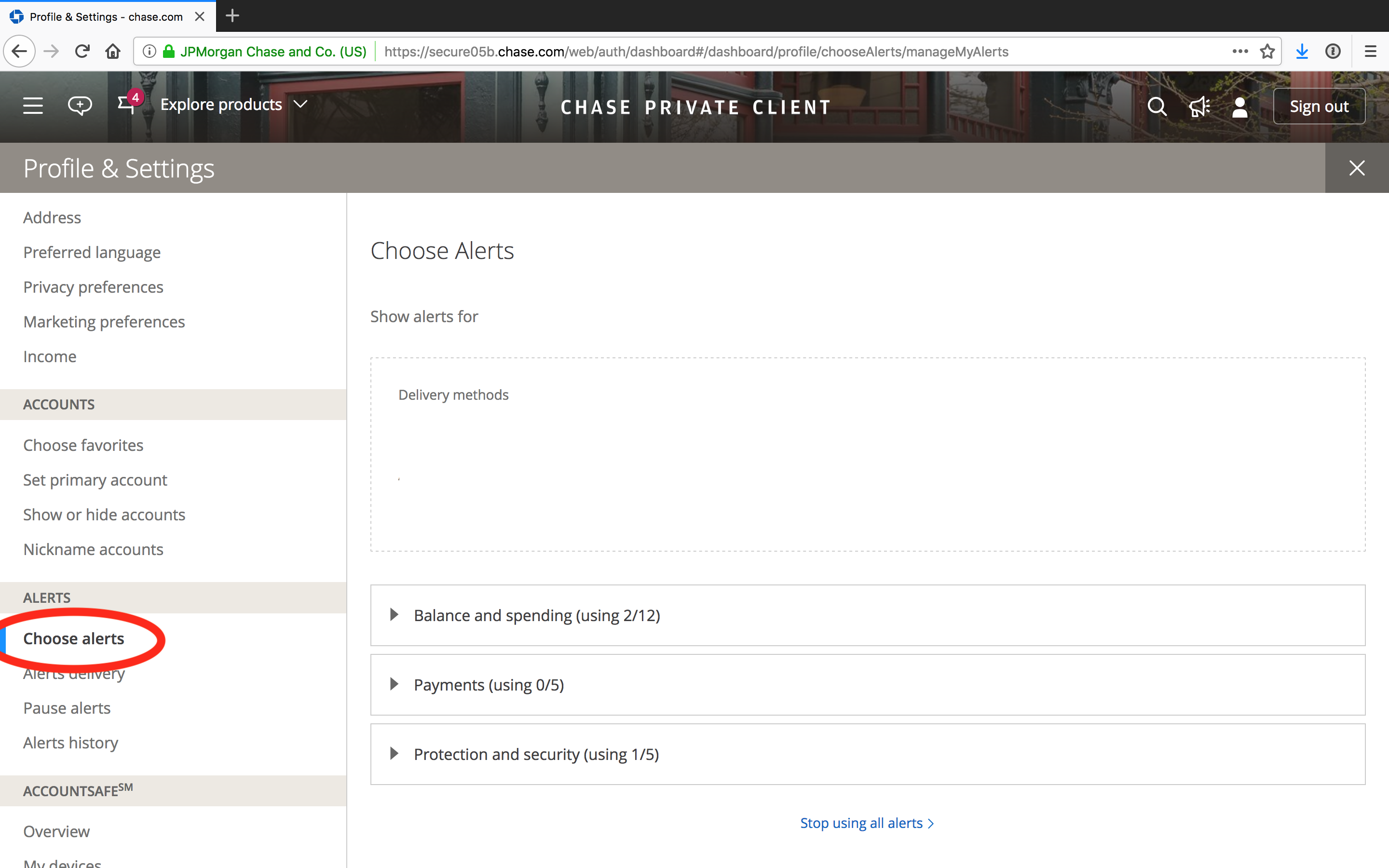
Task: Open Nickname accounts option
Action: [x=94, y=549]
